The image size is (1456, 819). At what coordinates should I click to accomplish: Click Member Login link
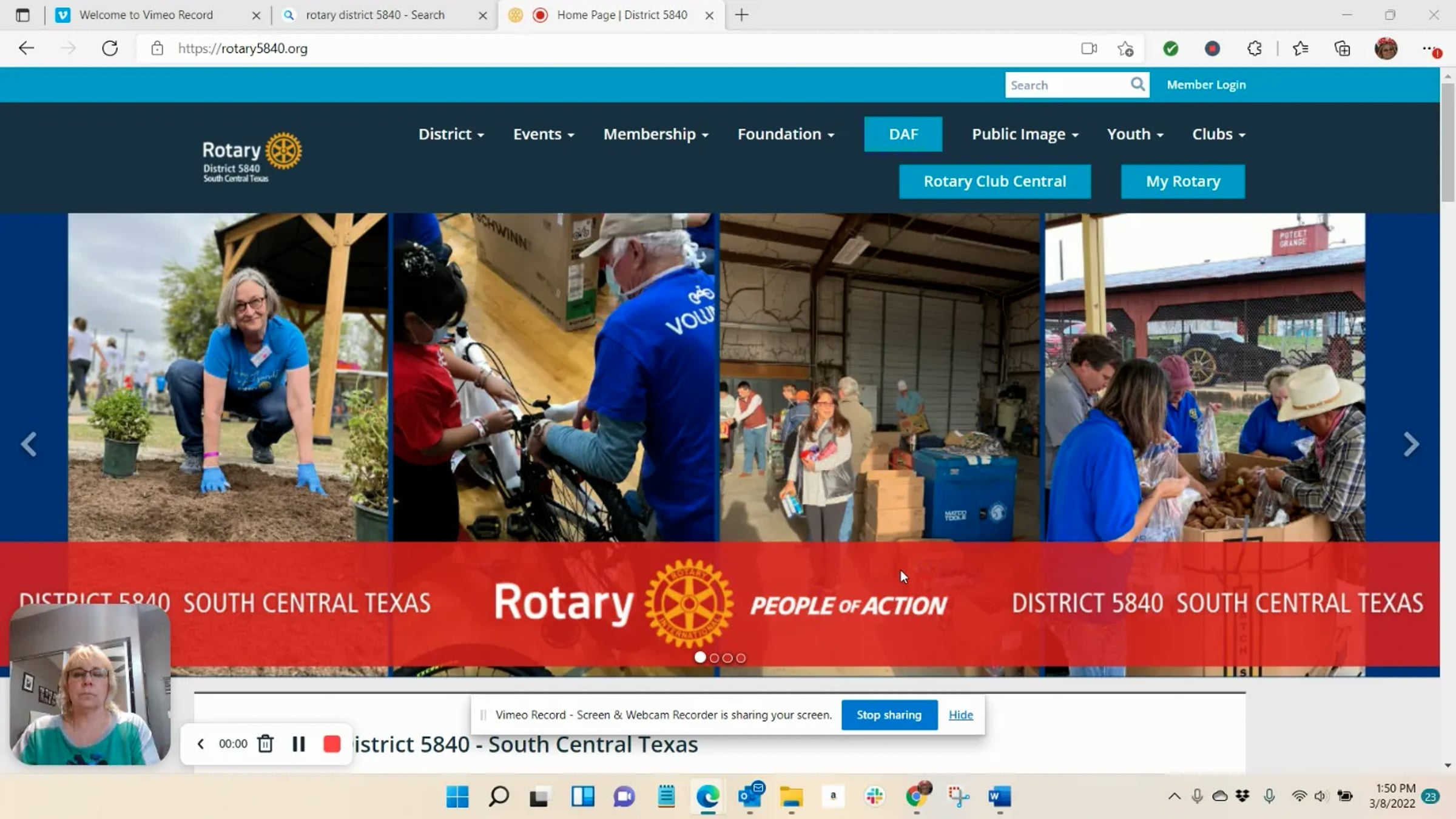(x=1206, y=85)
